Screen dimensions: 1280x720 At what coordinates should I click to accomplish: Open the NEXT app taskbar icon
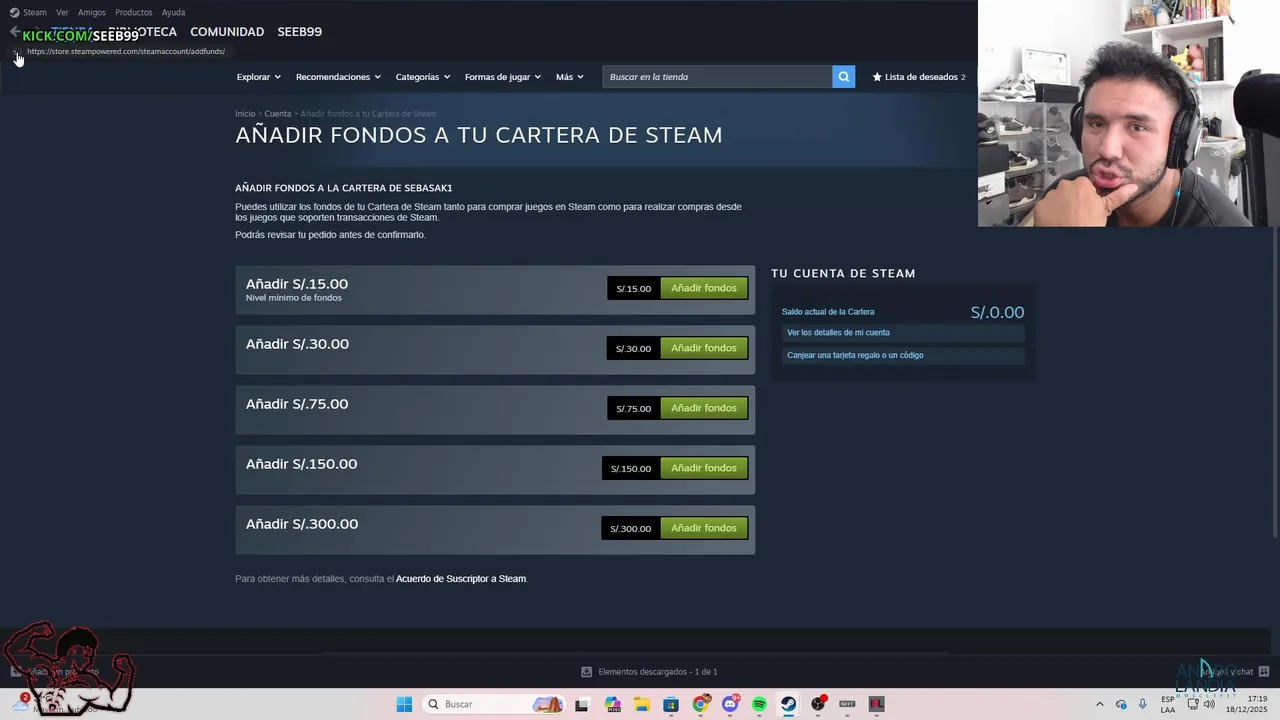[x=847, y=704]
